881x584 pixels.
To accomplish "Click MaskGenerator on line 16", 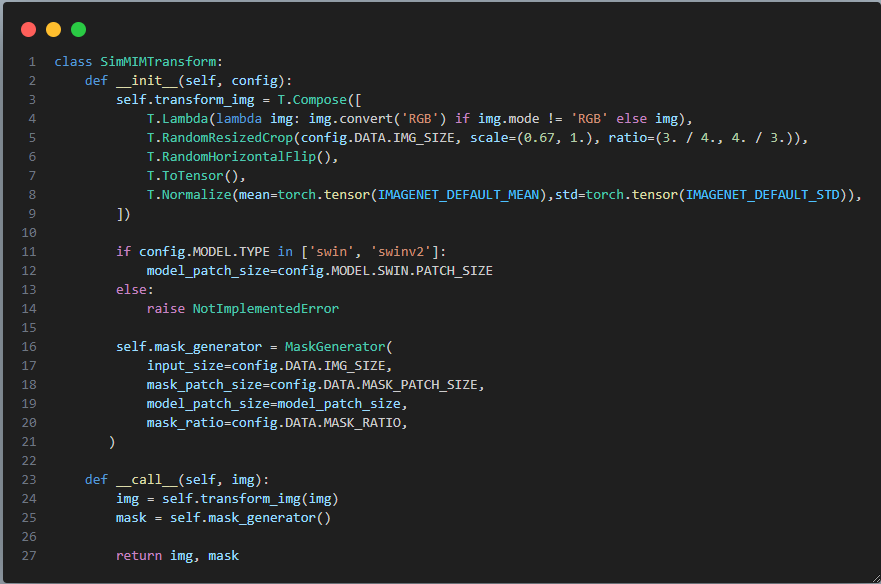I will (x=335, y=347).
